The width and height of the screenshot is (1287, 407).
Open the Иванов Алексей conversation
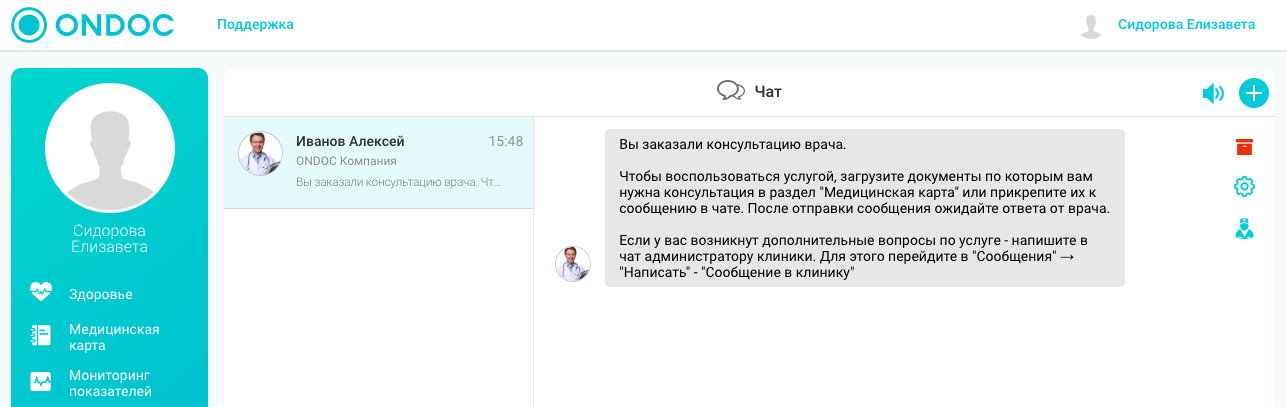379,162
